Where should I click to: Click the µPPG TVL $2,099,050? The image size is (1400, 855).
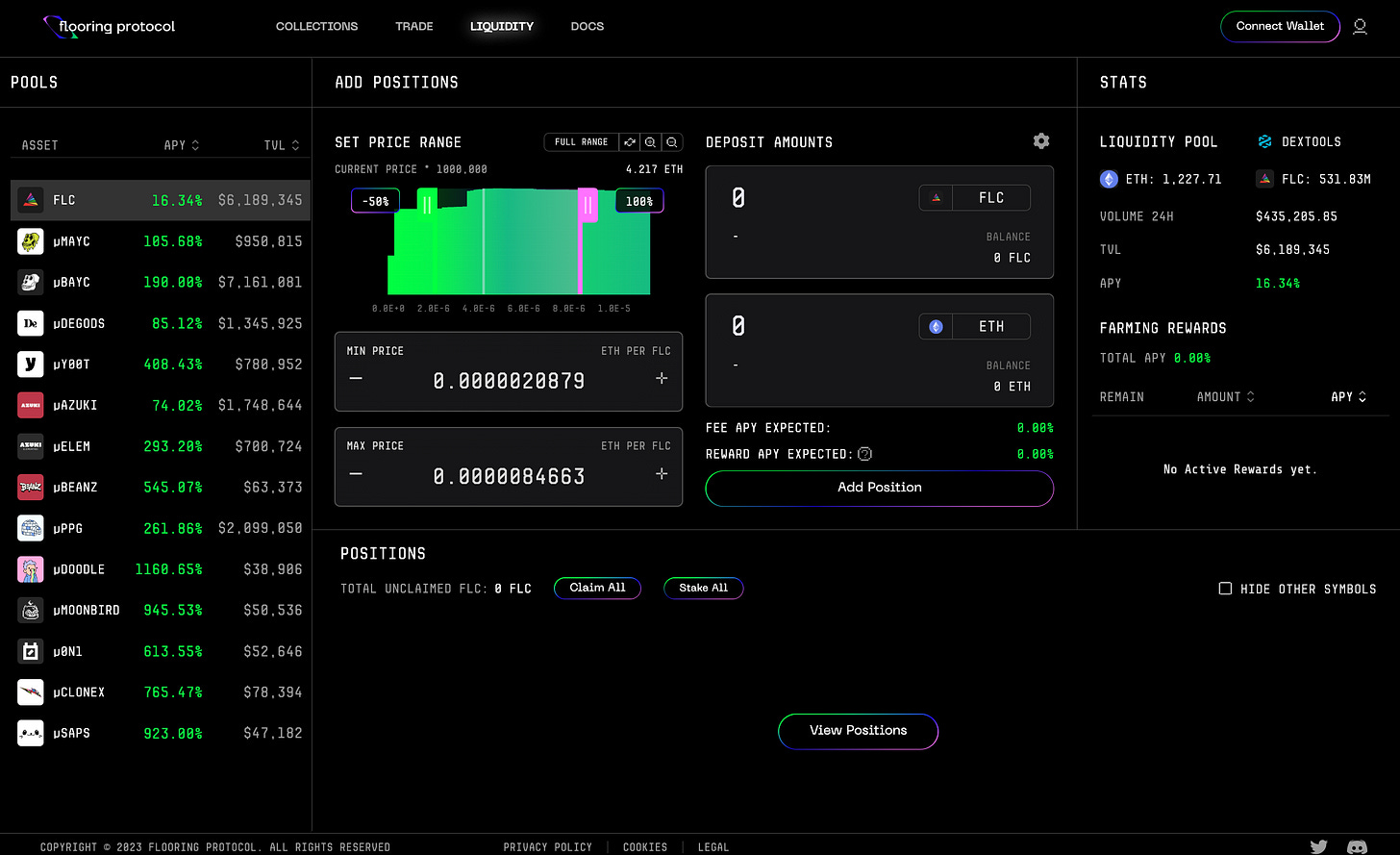click(260, 528)
